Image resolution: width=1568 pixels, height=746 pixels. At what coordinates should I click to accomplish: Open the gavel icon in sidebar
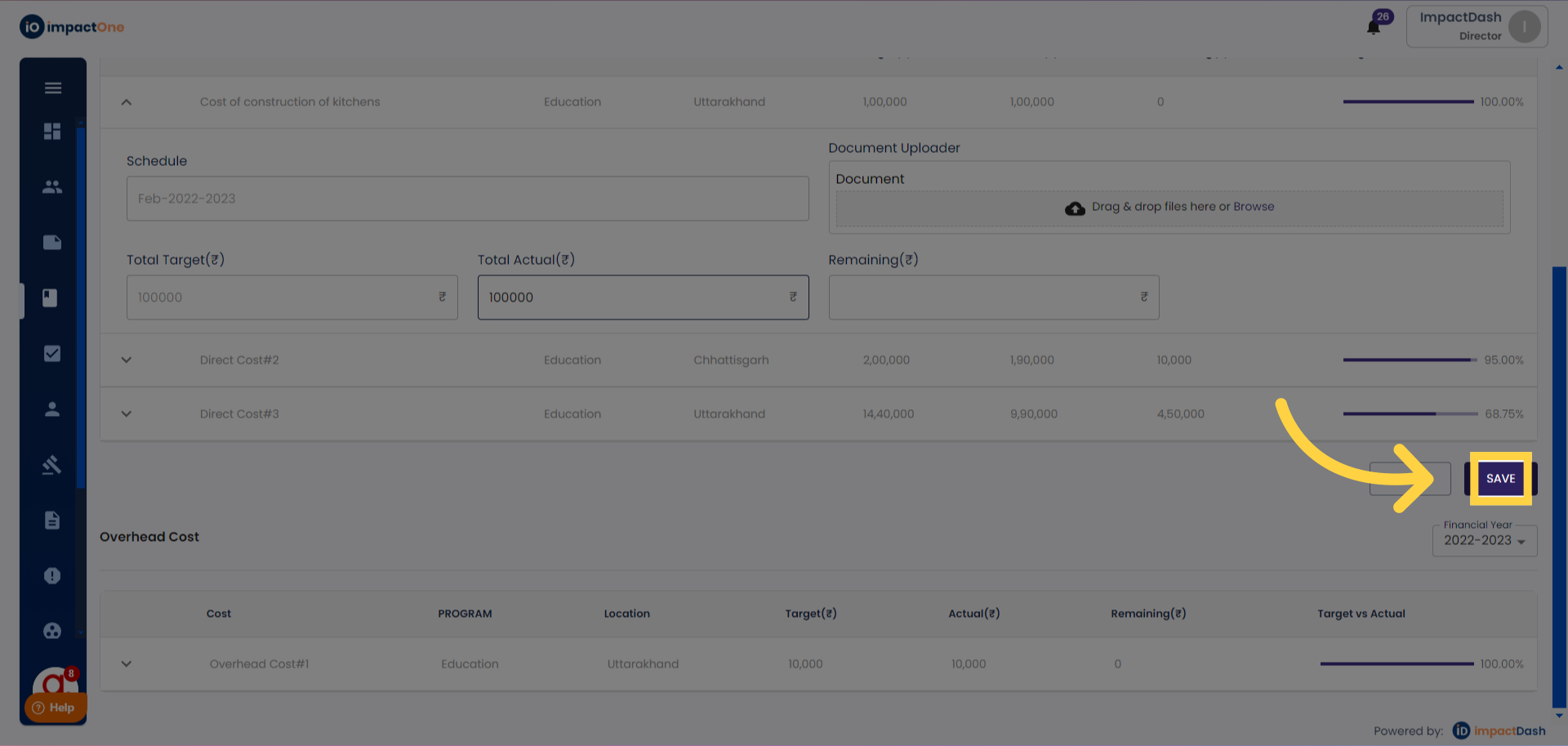(52, 465)
